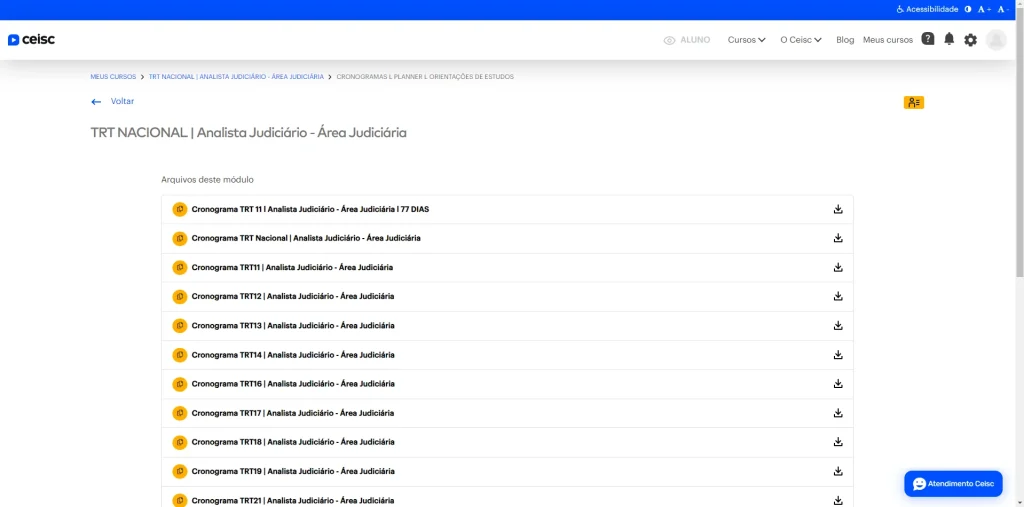Image resolution: width=1024 pixels, height=507 pixels.
Task: Click the orange file icon for TRT Nacional
Action: click(180, 238)
